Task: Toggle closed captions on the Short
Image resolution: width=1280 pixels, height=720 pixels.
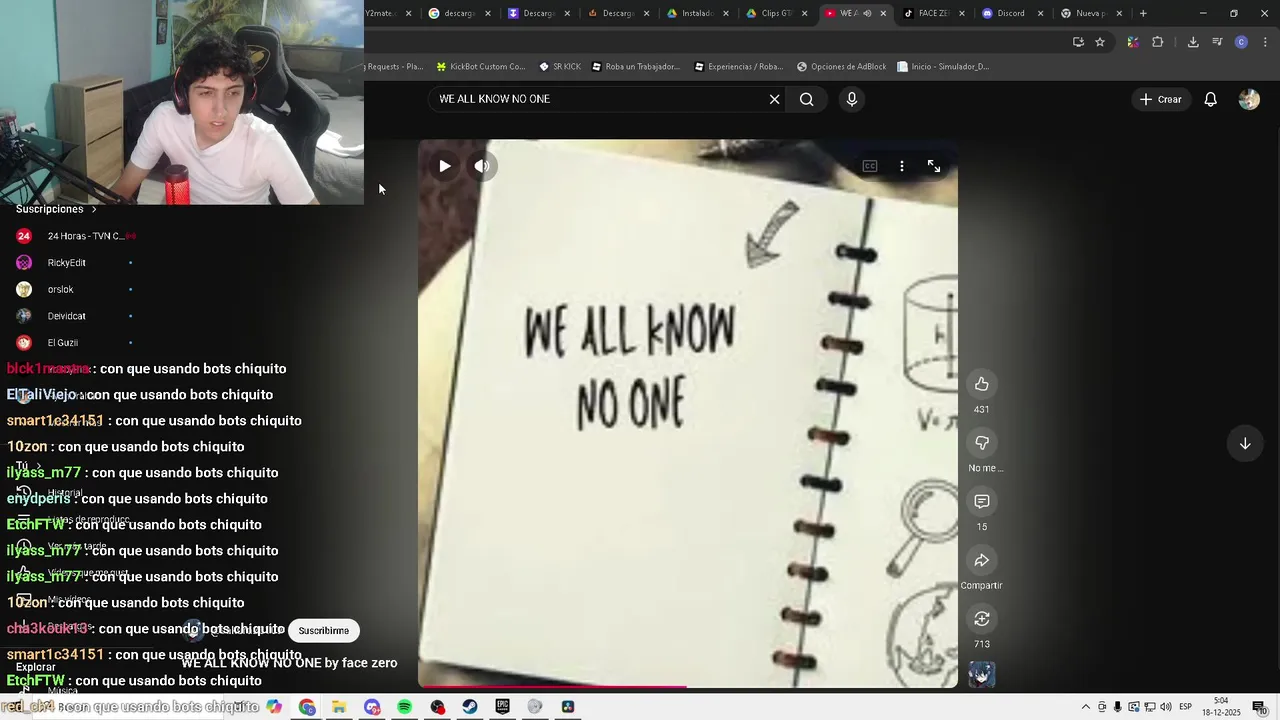Action: tap(870, 166)
